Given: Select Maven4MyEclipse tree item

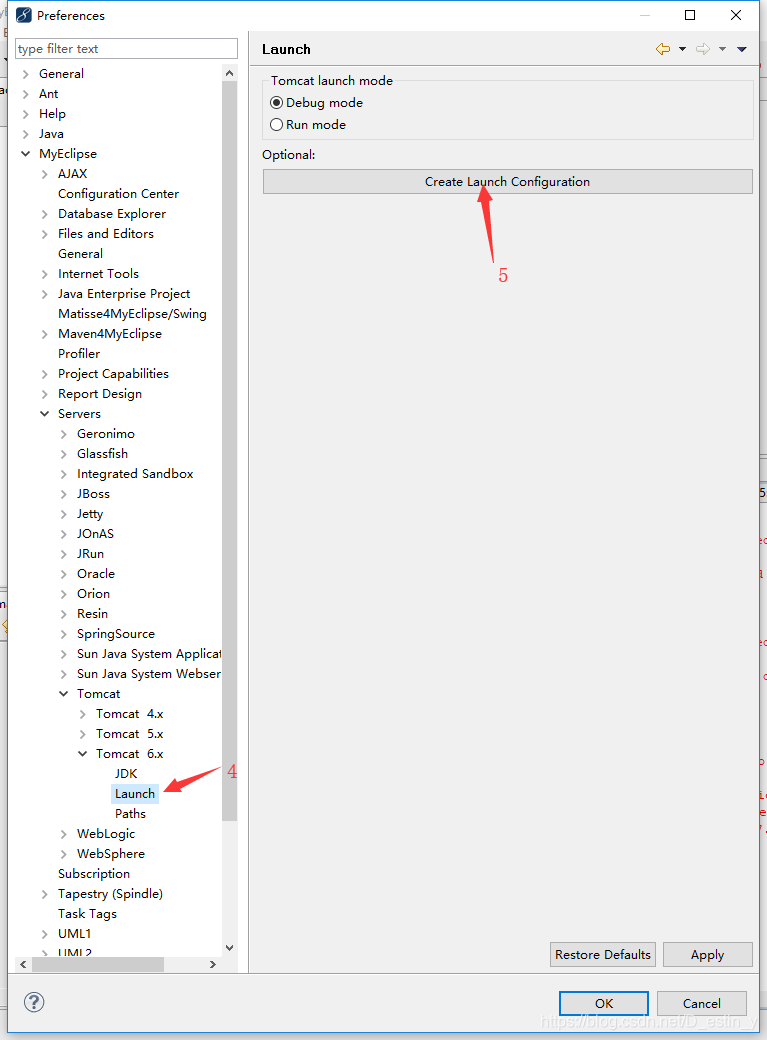Looking at the screenshot, I should pos(109,334).
